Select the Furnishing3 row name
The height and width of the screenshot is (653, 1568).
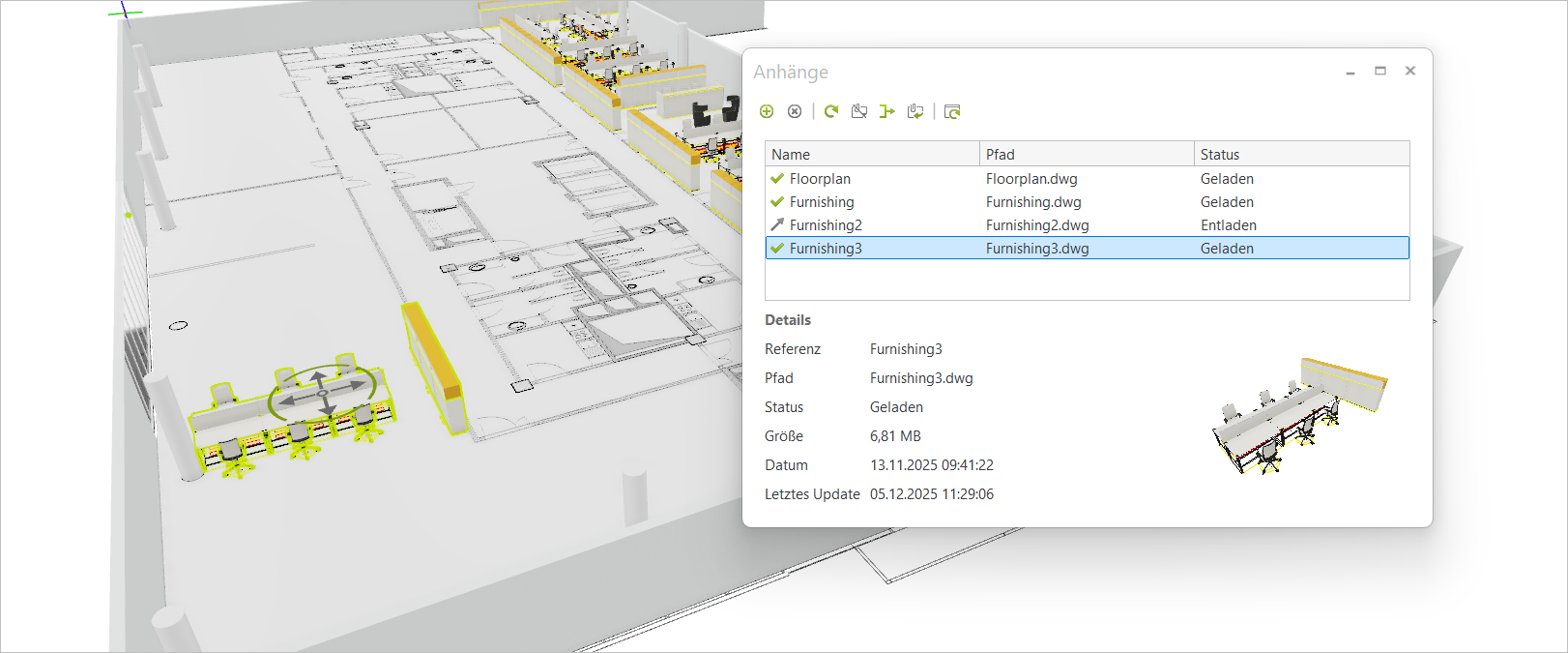[826, 249]
